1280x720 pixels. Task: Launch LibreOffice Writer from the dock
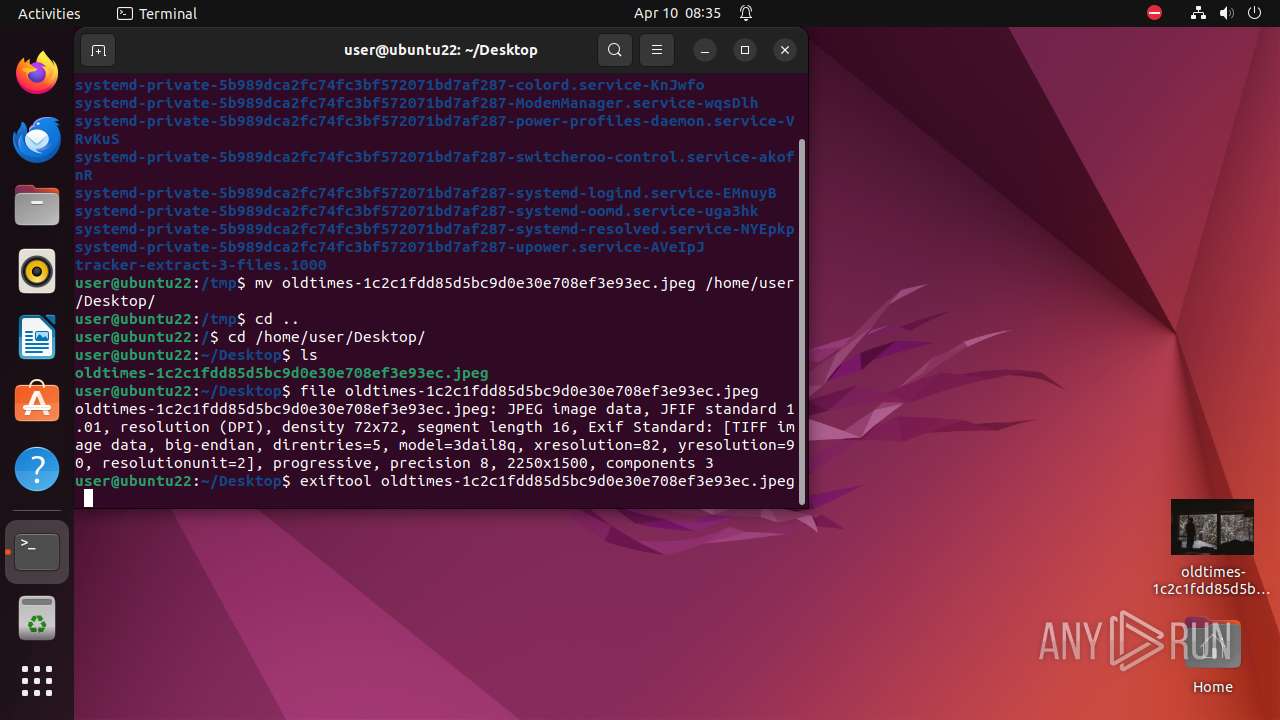(x=37, y=337)
